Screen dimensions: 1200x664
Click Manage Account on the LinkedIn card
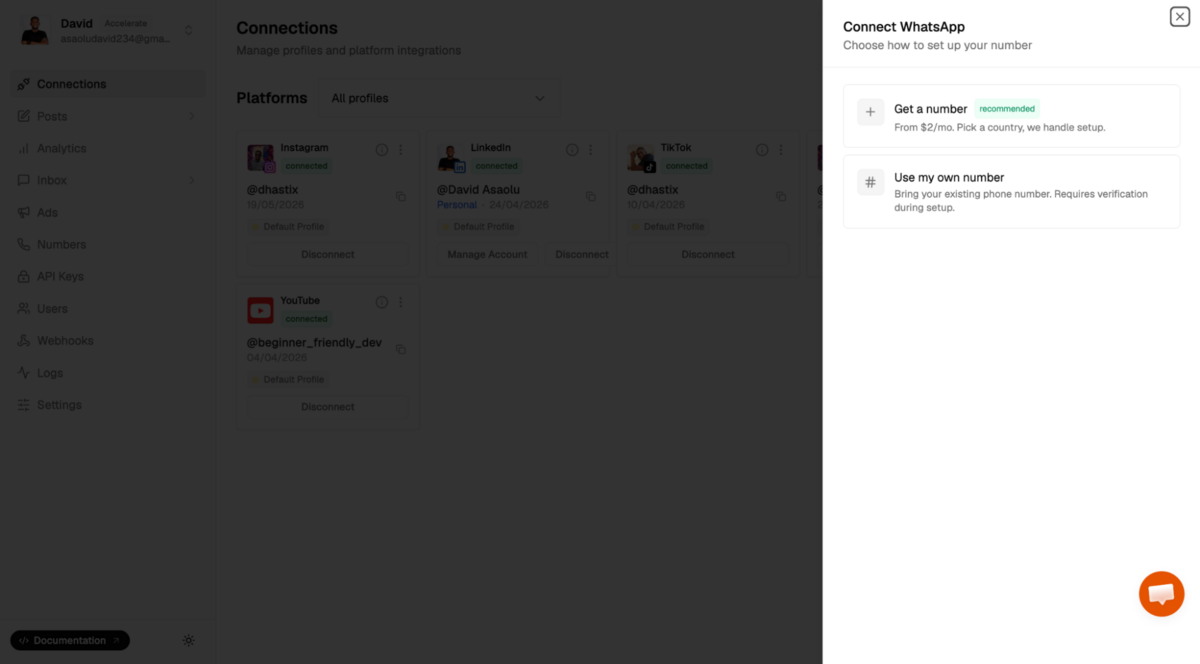487,254
